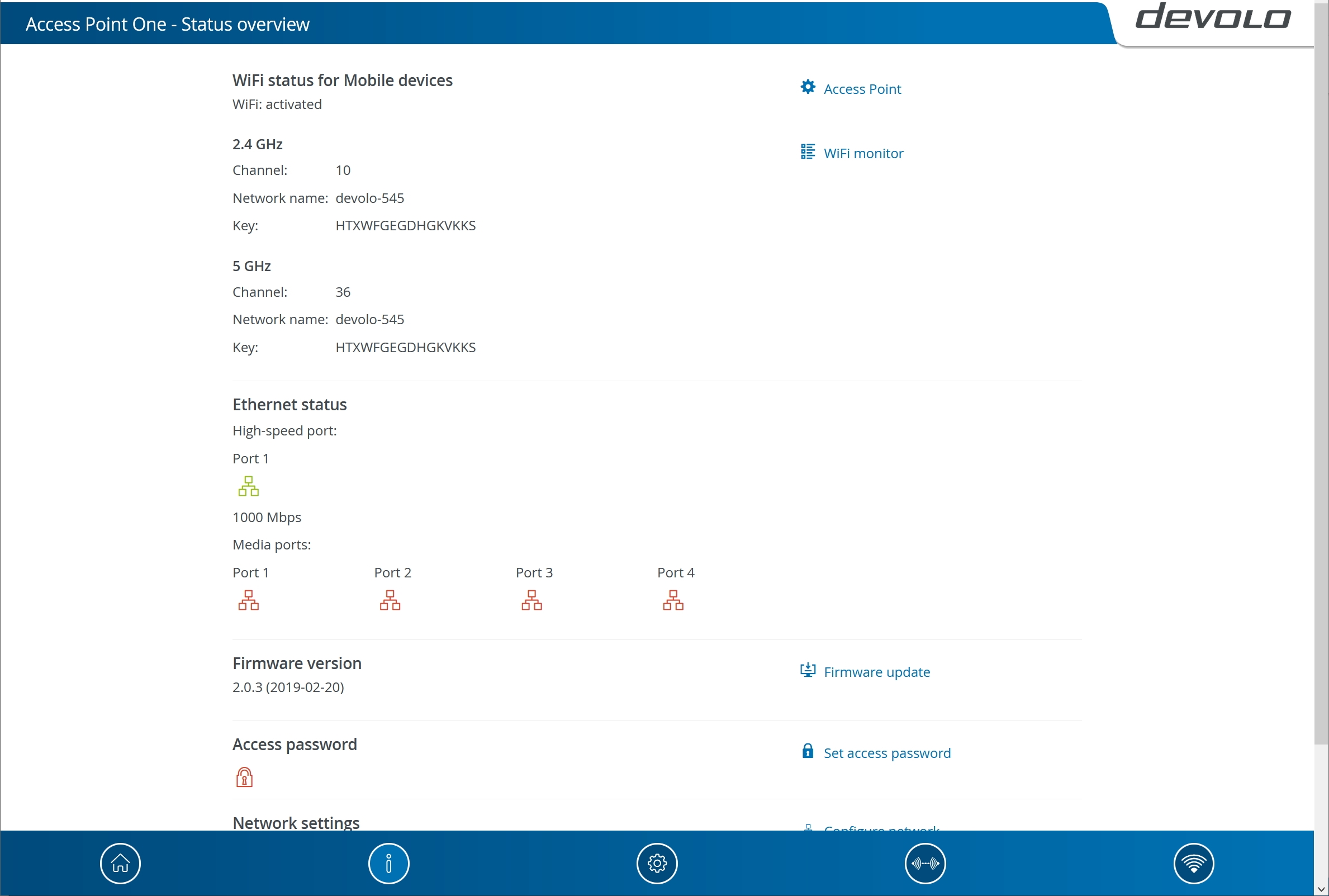Click the devolo logo in the header
The image size is (1329, 896).
tap(1212, 17)
